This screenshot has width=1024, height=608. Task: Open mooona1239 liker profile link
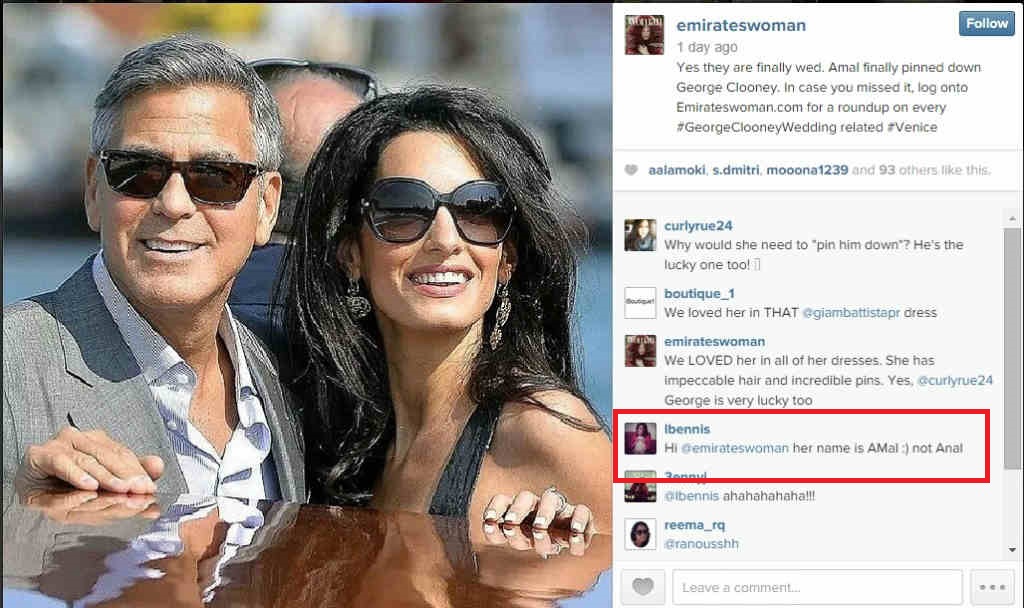(807, 170)
